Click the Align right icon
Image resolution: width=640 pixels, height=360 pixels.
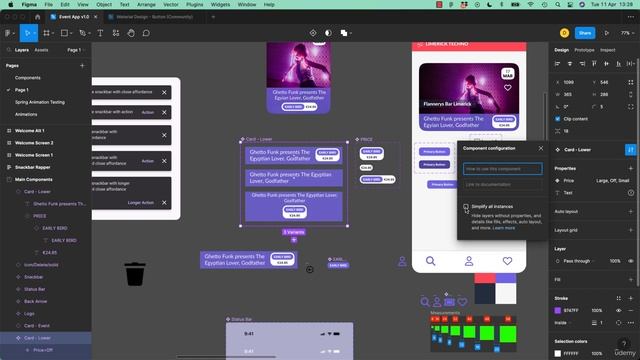(582, 64)
